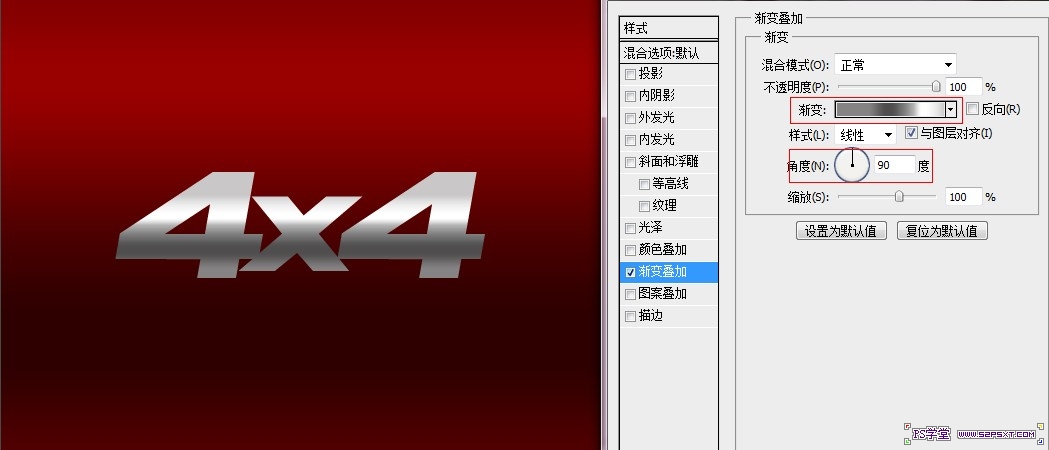Click the 不透明度 opacity slider handle
Image resolution: width=1049 pixels, height=450 pixels.
tap(936, 86)
